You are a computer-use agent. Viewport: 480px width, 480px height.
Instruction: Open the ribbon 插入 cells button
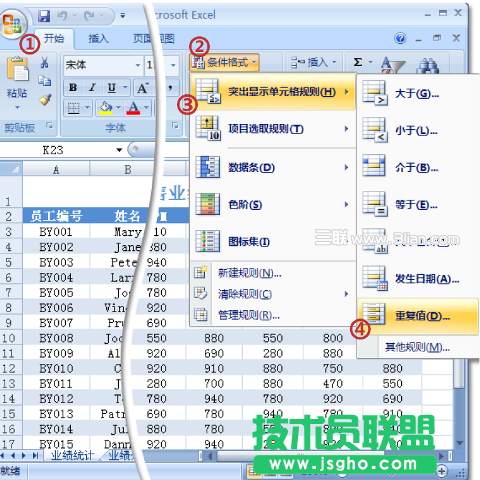(x=313, y=62)
